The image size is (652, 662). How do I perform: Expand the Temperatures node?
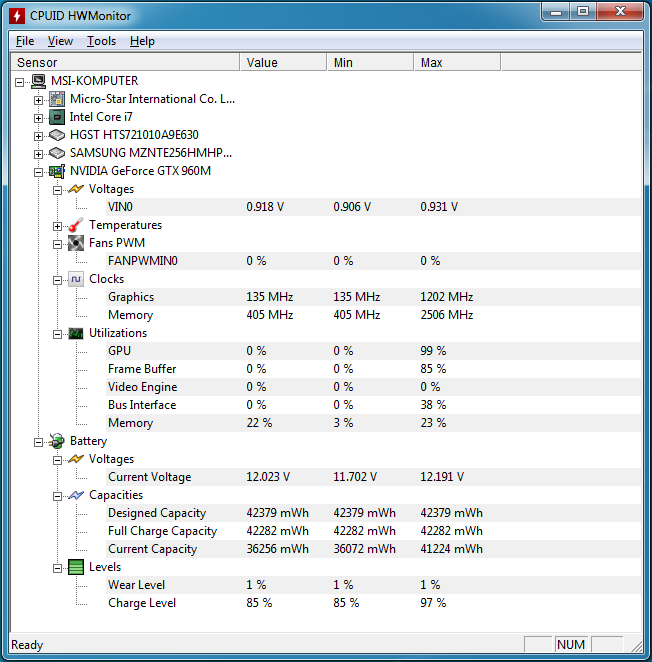(x=57, y=226)
